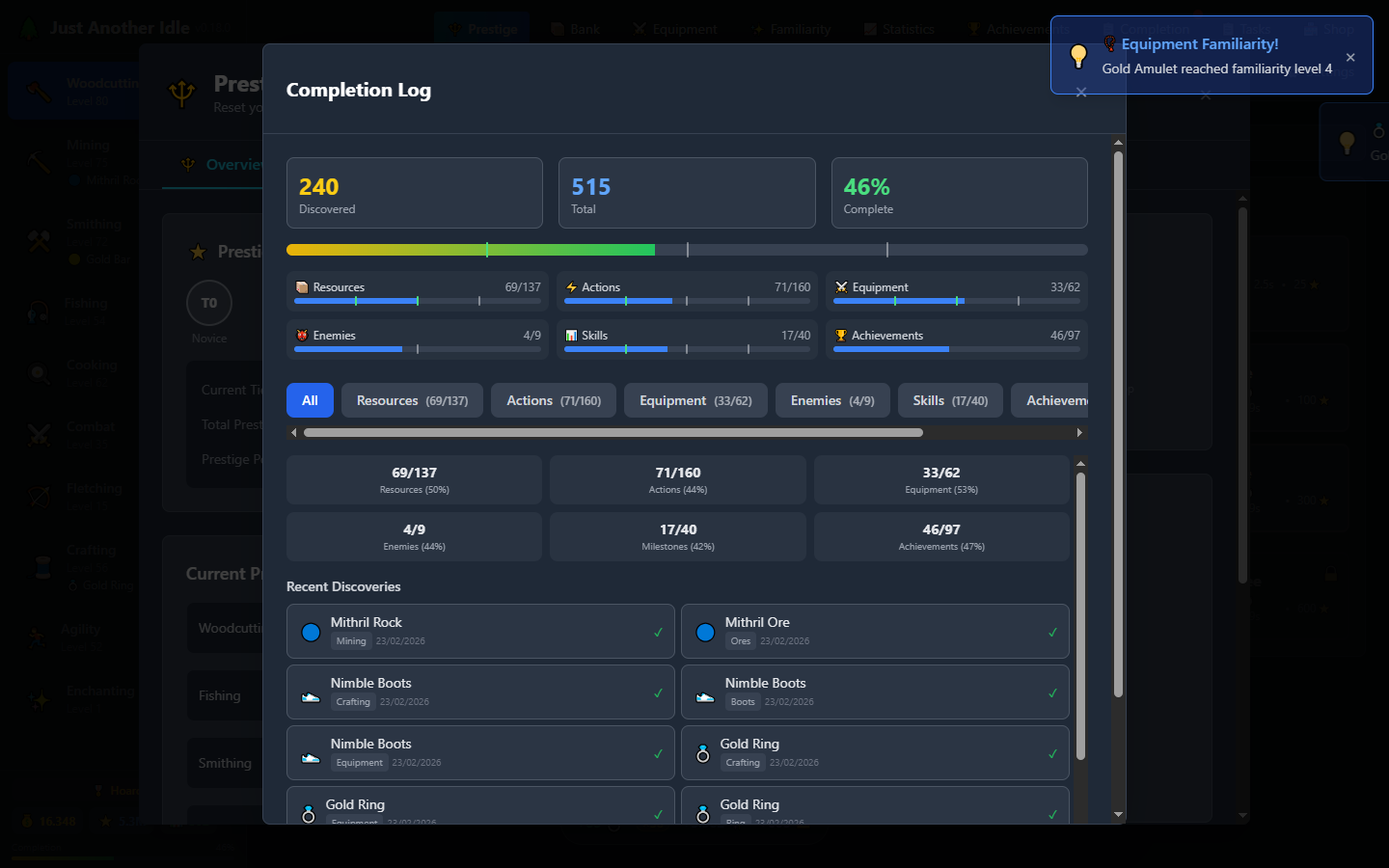Select the Resources (69/137) filter tab
This screenshot has width=1389, height=868.
click(x=413, y=400)
